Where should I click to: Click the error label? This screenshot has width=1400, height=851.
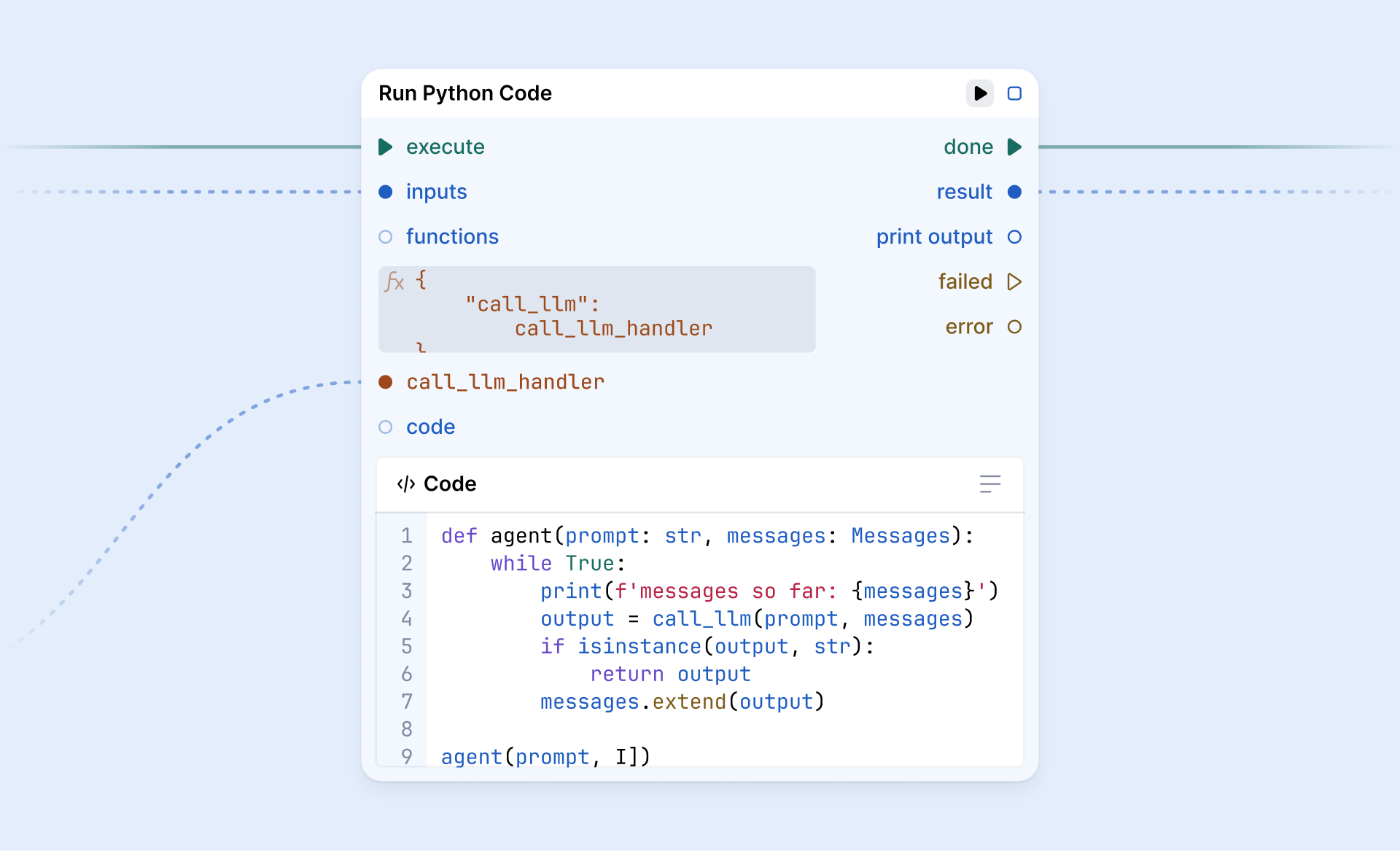pyautogui.click(x=969, y=327)
